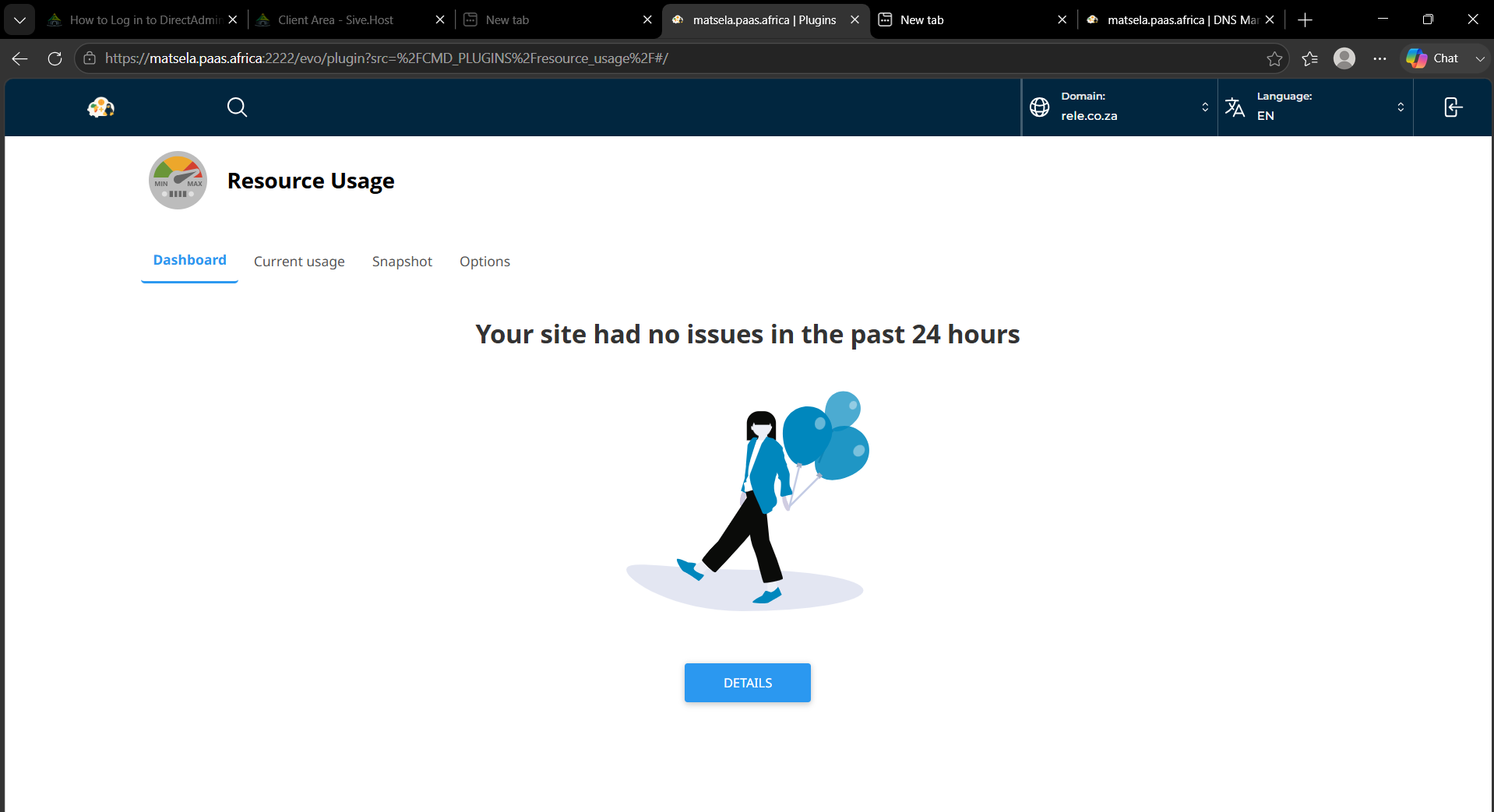
Task: Close the matsela.paas.africa Plugins tab
Action: pos(855,20)
